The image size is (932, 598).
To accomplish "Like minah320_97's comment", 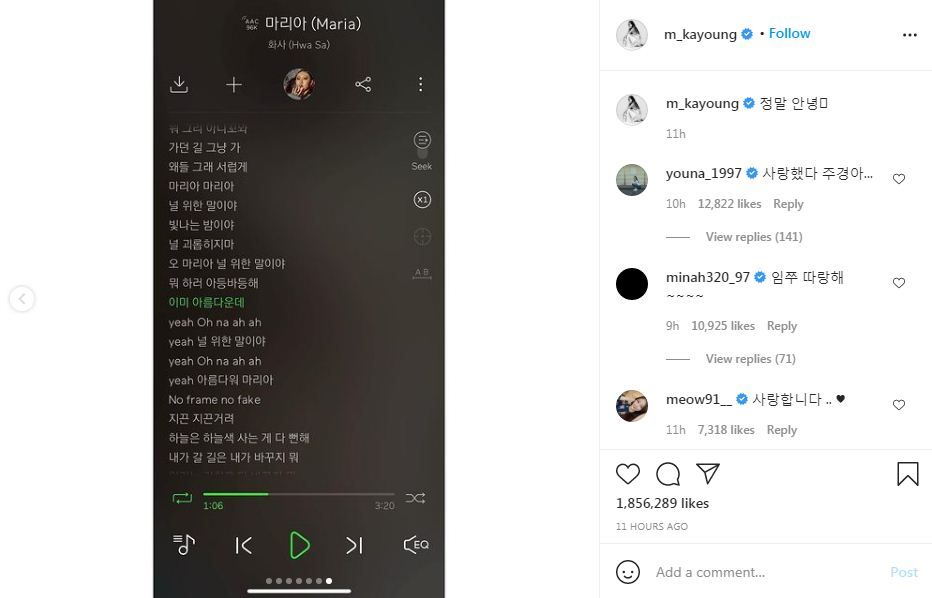I will (899, 283).
